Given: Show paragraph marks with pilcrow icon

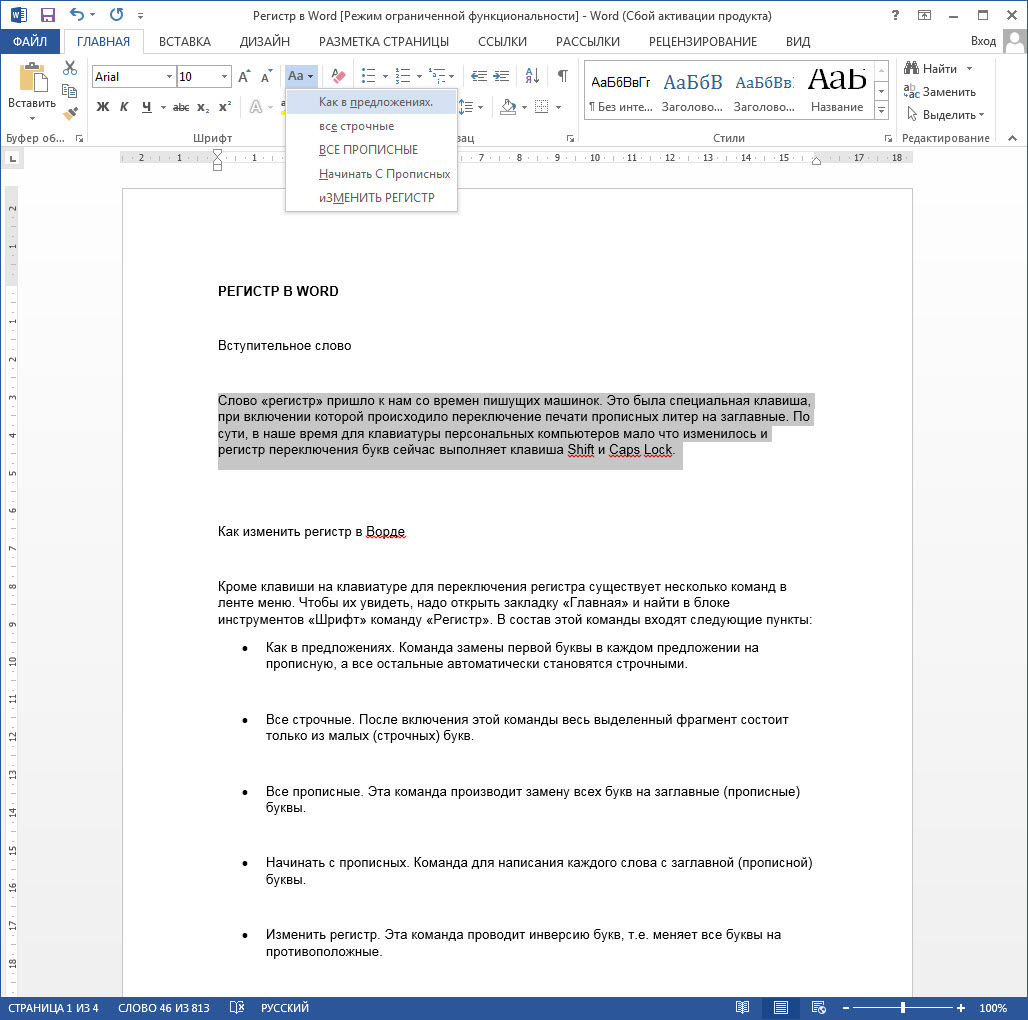Looking at the screenshot, I should [x=562, y=76].
